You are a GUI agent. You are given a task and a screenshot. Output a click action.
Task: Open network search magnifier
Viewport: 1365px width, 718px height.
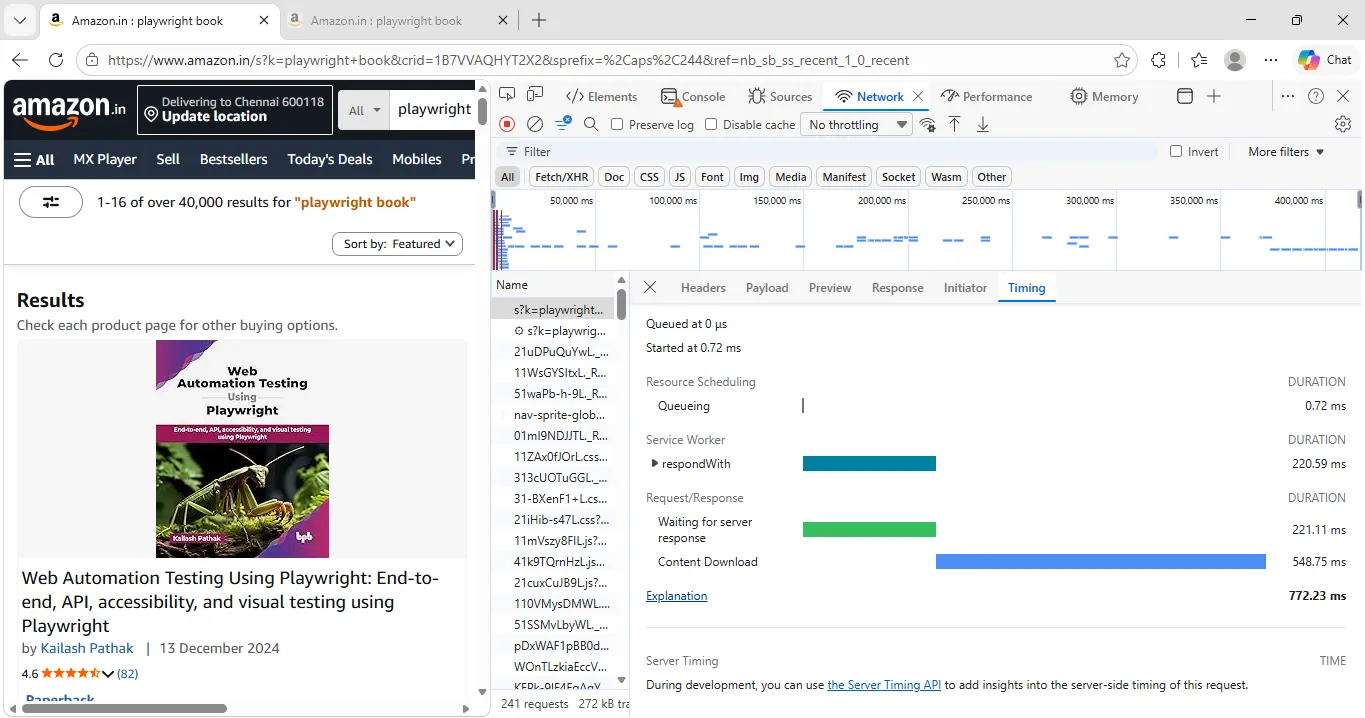click(591, 124)
